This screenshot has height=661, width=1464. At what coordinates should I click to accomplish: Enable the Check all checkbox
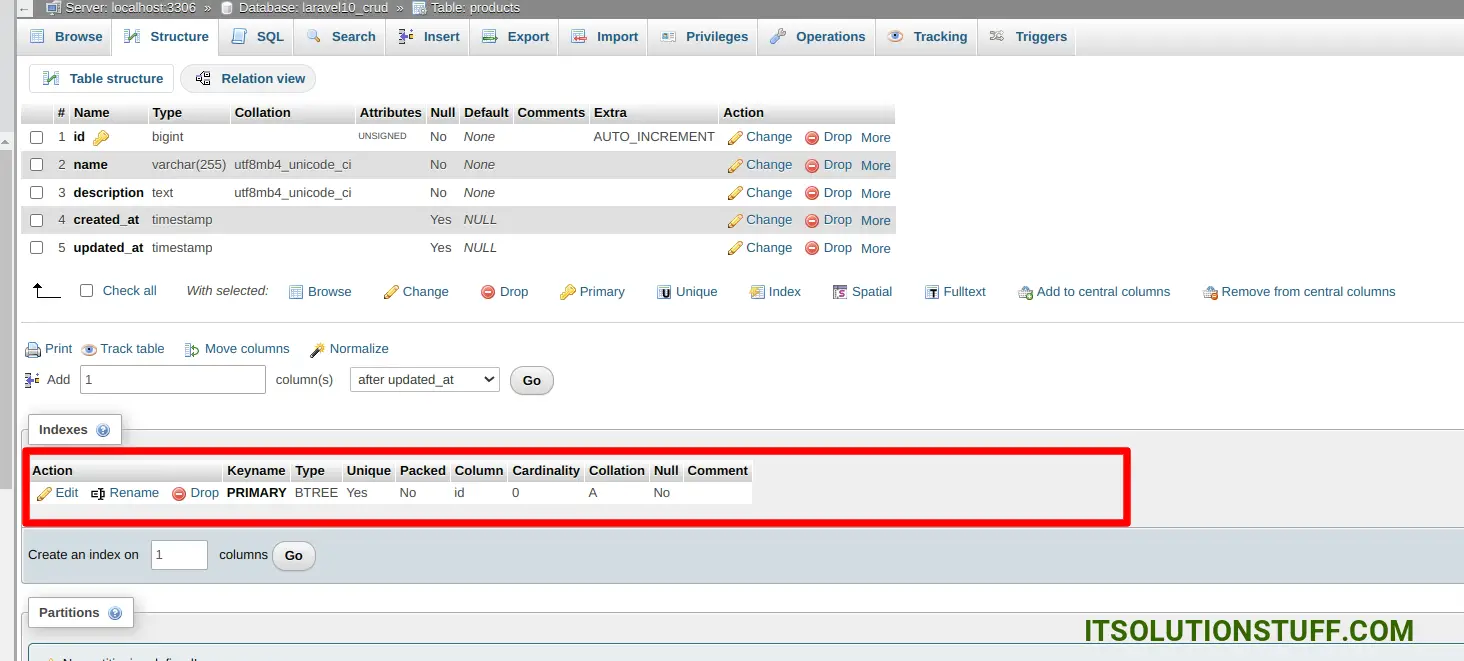click(x=86, y=291)
